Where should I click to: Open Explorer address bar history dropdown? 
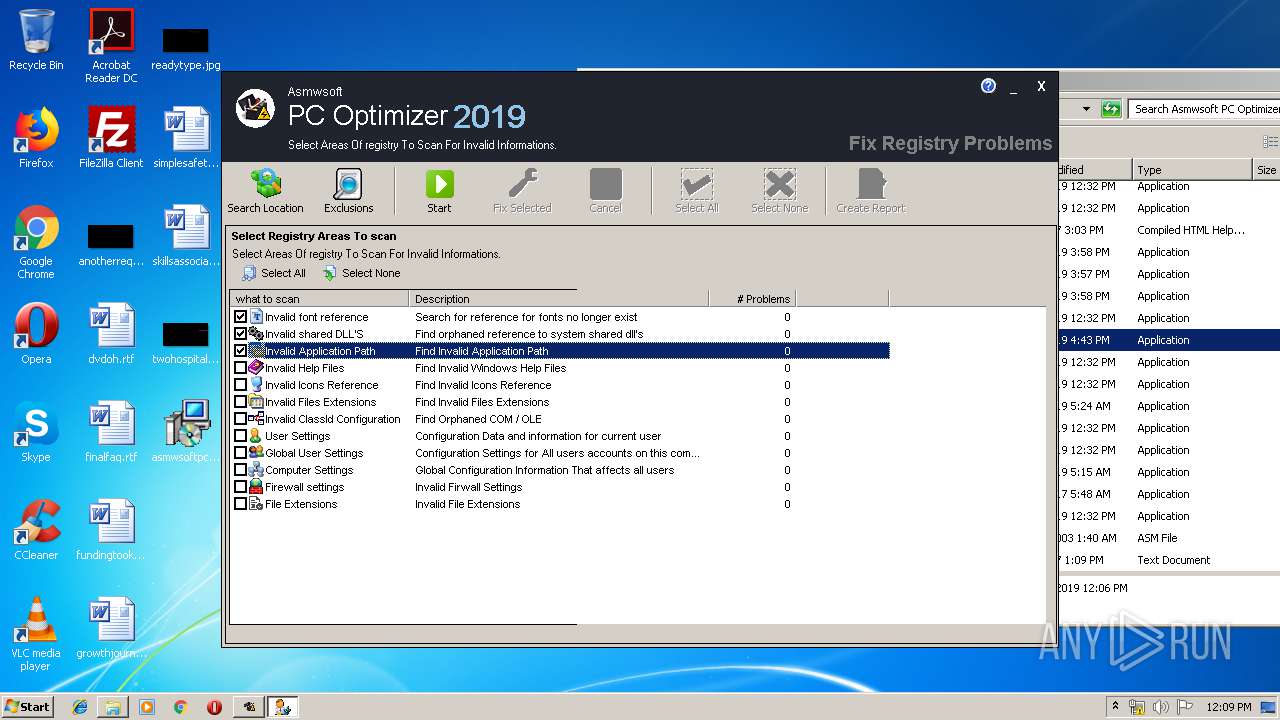(x=1087, y=109)
